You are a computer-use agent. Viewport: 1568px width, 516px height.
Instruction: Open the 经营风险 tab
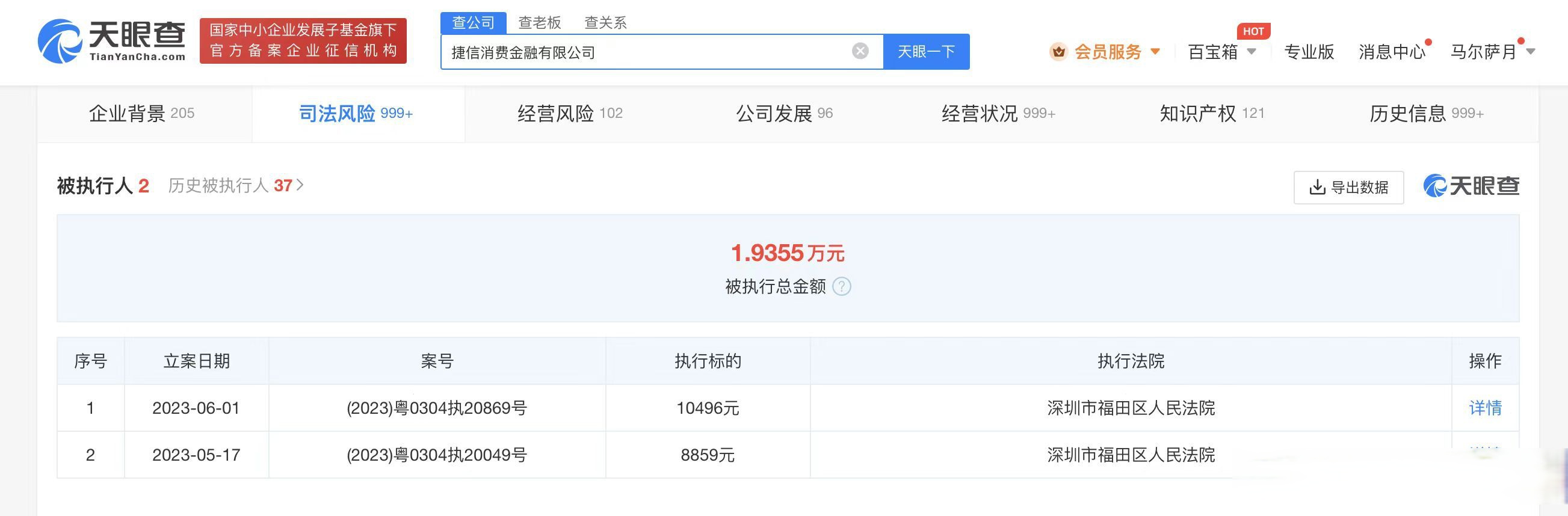click(x=570, y=114)
